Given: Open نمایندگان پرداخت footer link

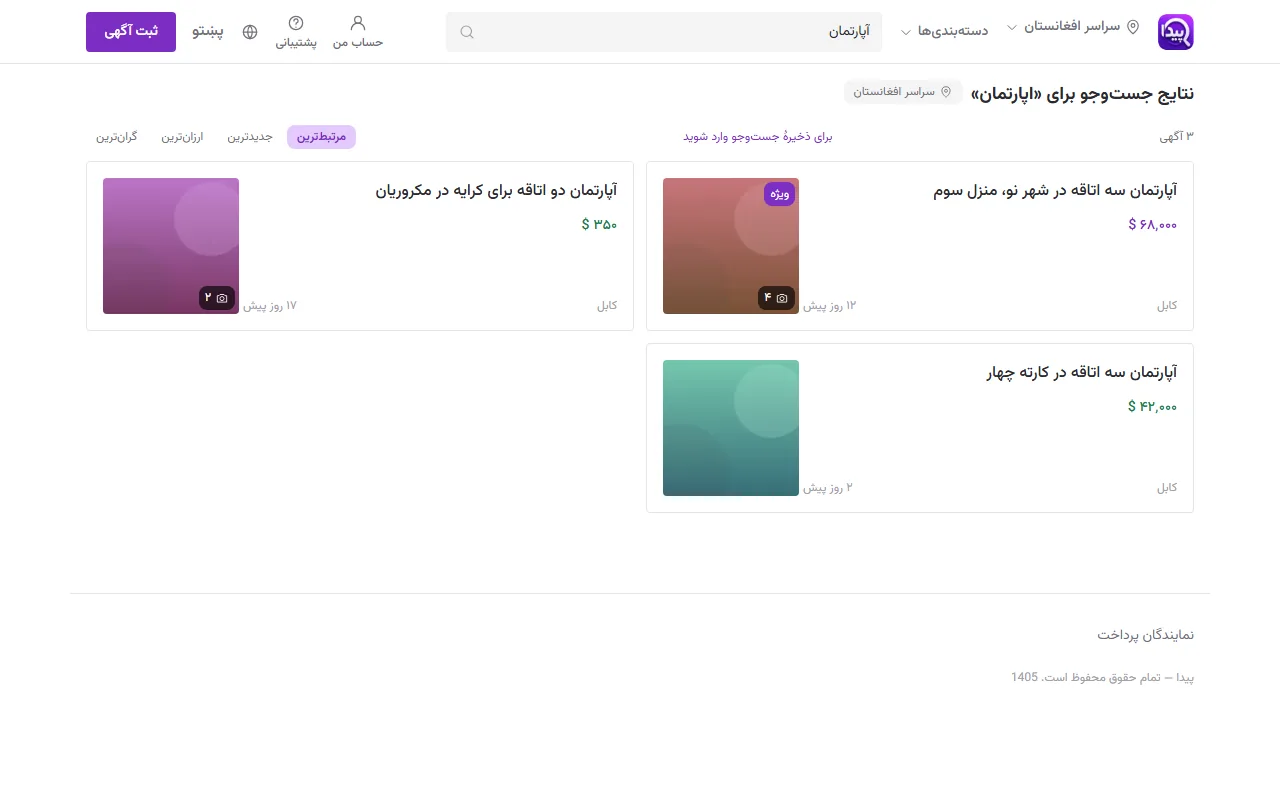Looking at the screenshot, I should (1145, 635).
